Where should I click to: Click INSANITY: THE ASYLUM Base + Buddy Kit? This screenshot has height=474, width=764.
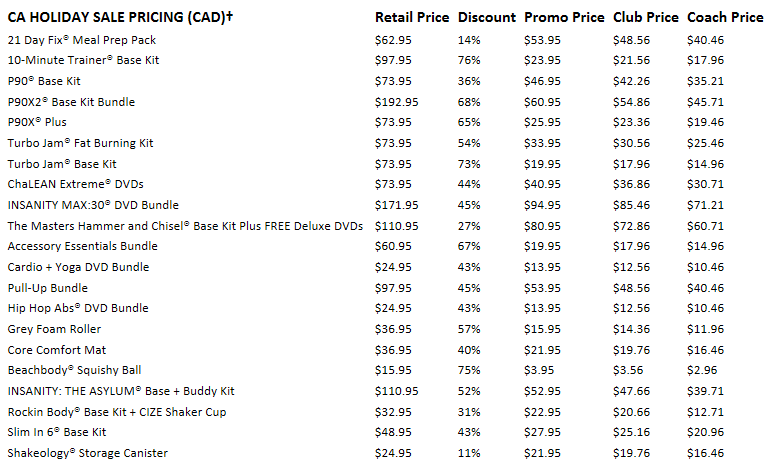click(121, 391)
